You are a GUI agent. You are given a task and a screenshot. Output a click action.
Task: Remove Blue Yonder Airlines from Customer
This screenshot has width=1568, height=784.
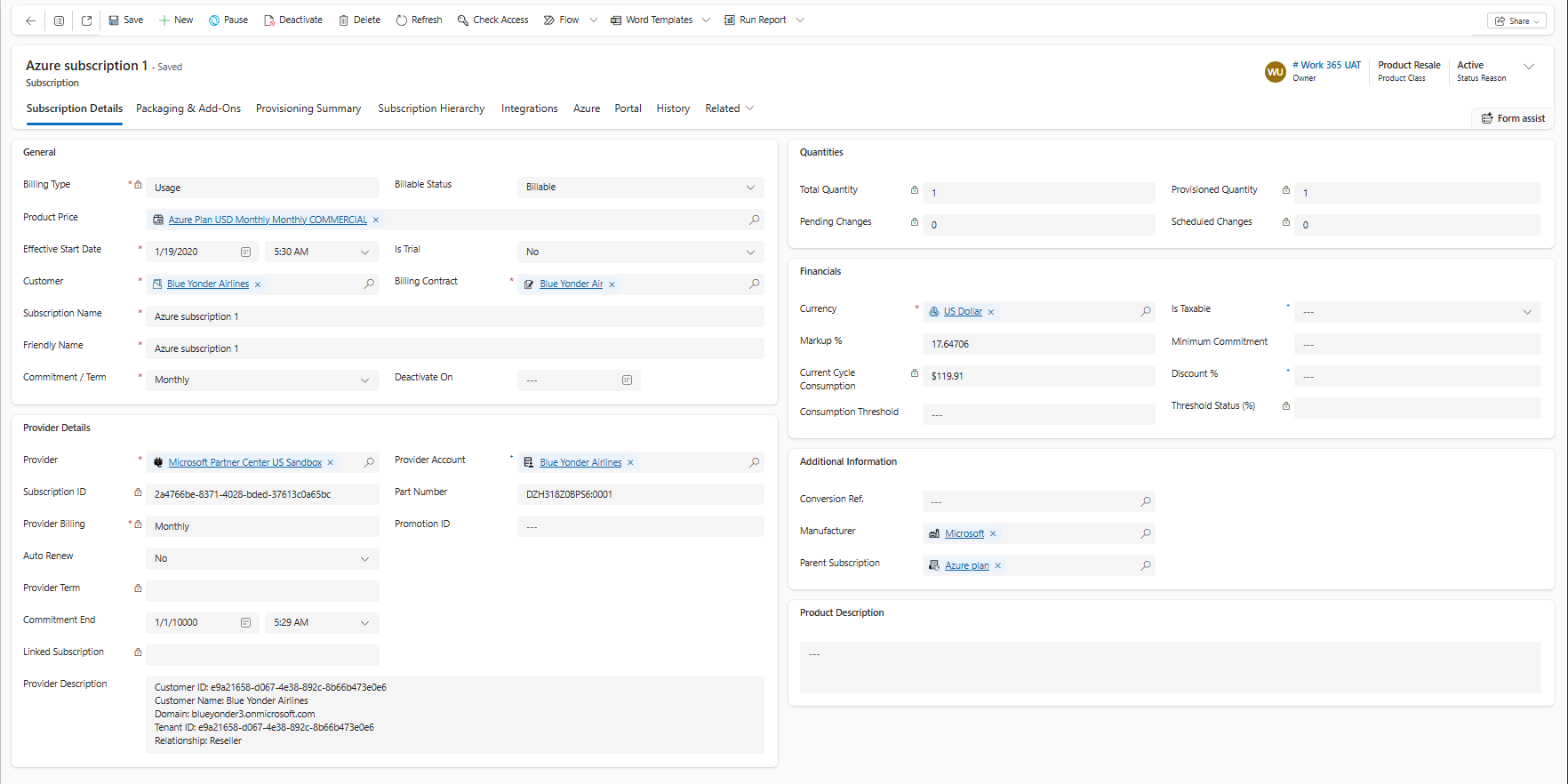pos(258,285)
